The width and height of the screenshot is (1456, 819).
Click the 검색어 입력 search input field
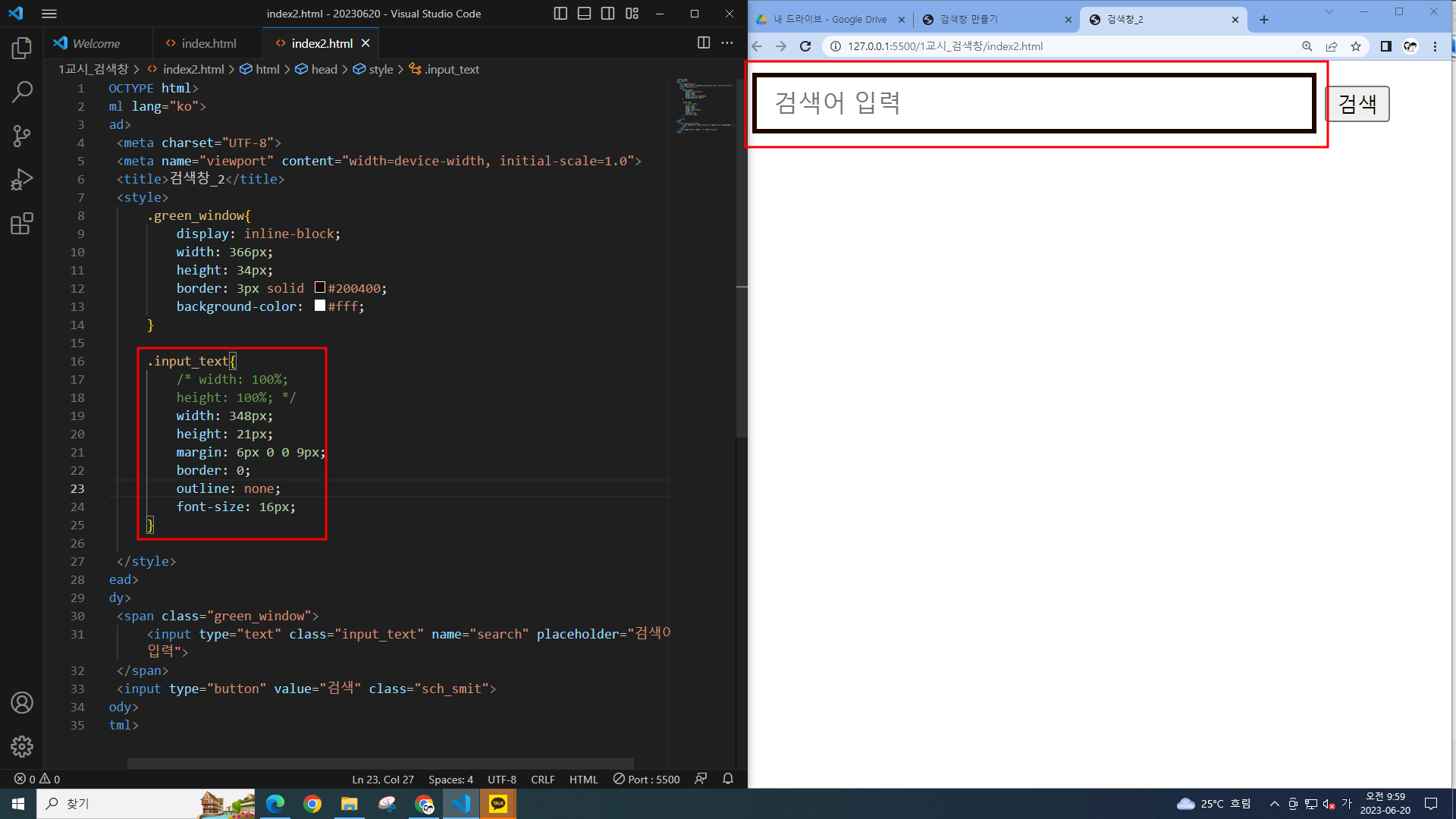coord(1033,103)
